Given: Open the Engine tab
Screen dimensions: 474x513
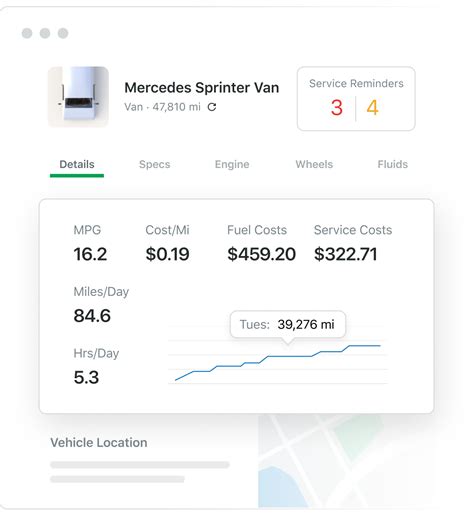Looking at the screenshot, I should coord(232,164).
